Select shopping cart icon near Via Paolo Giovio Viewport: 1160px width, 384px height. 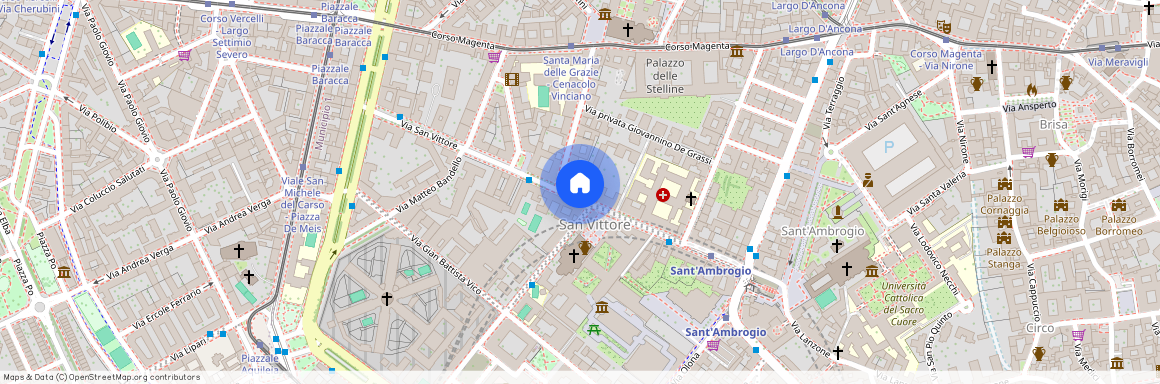click(183, 55)
